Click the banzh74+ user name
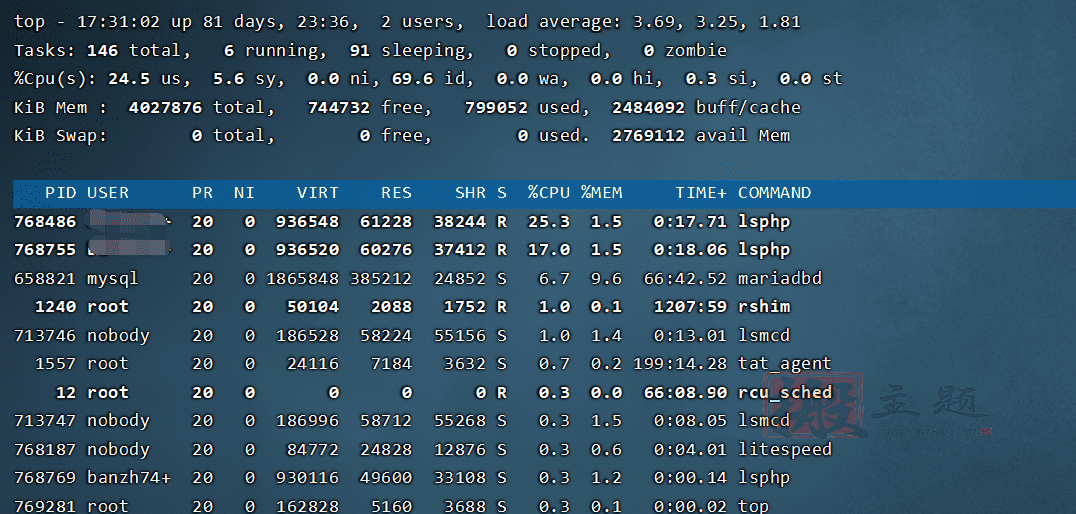The width and height of the screenshot is (1076, 514). click(128, 478)
